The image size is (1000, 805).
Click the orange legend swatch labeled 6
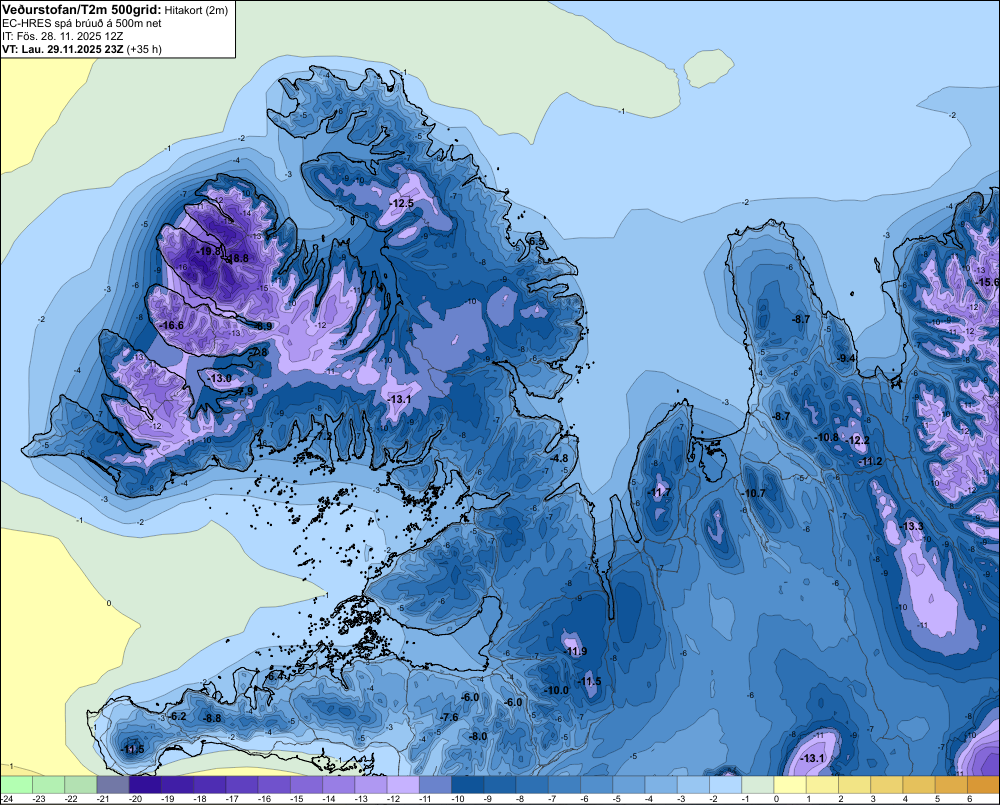pyautogui.click(x=983, y=785)
